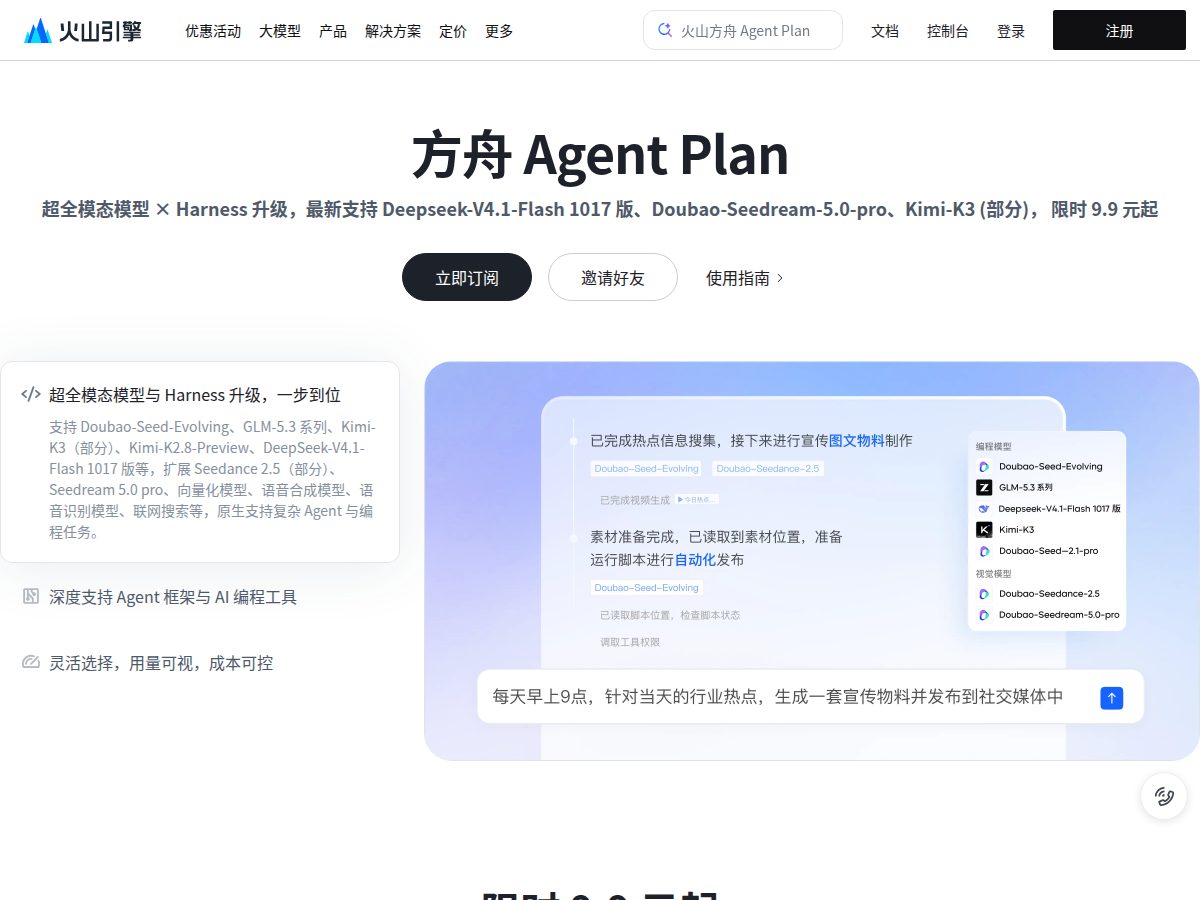Click the Z icon next to GLM-5.3 系列
This screenshot has height=900, width=1200.
(984, 487)
